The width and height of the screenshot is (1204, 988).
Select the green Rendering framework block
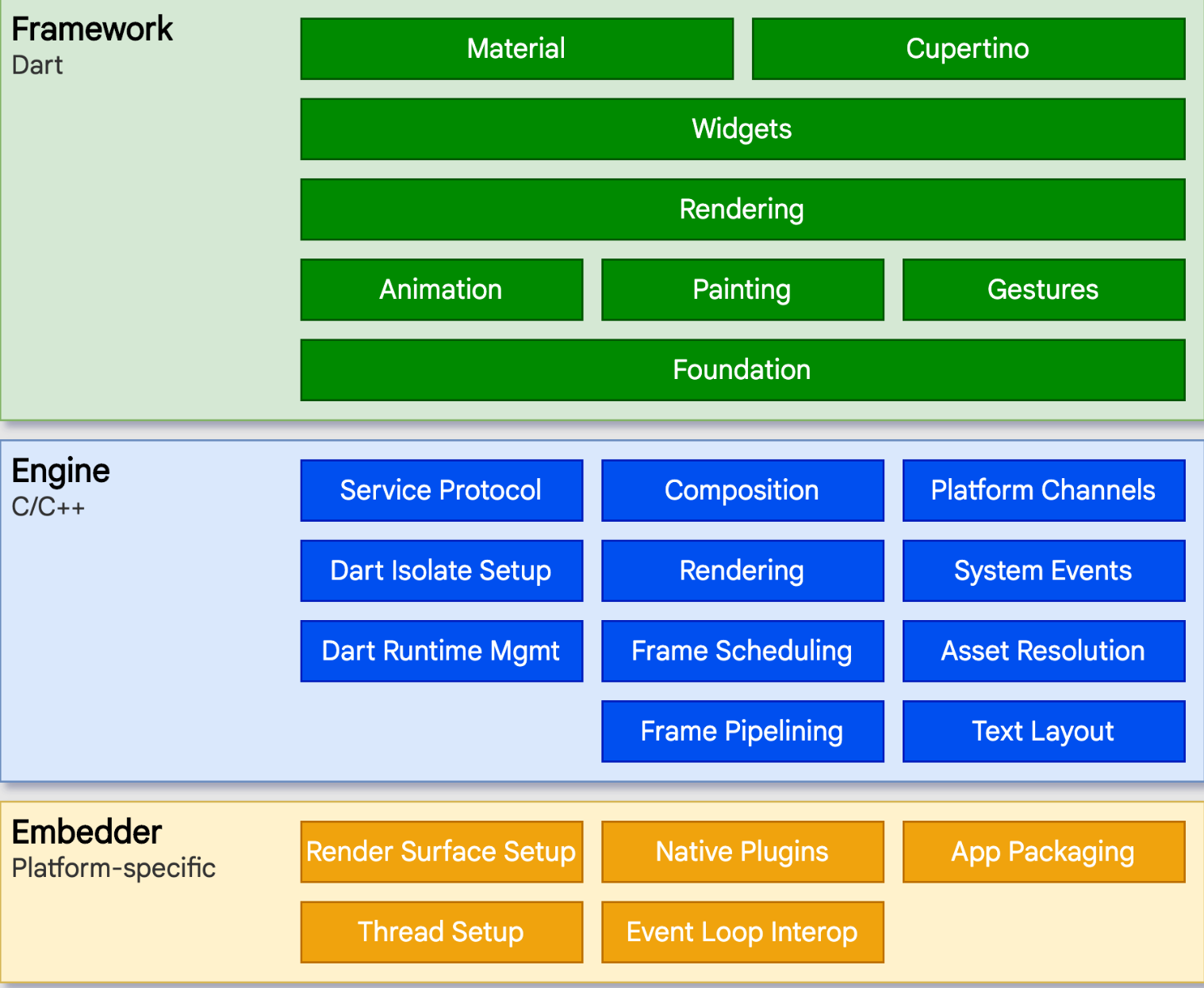coord(742,209)
